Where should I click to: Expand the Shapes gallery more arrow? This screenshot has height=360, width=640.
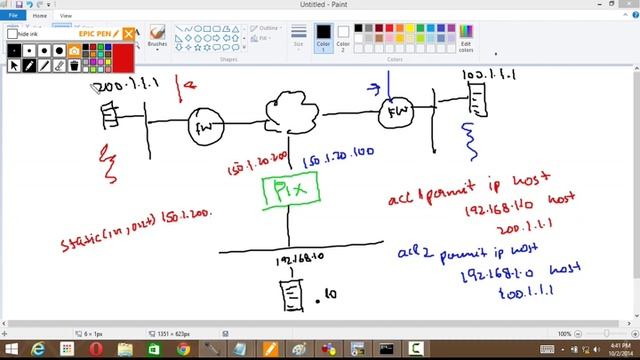point(244,47)
